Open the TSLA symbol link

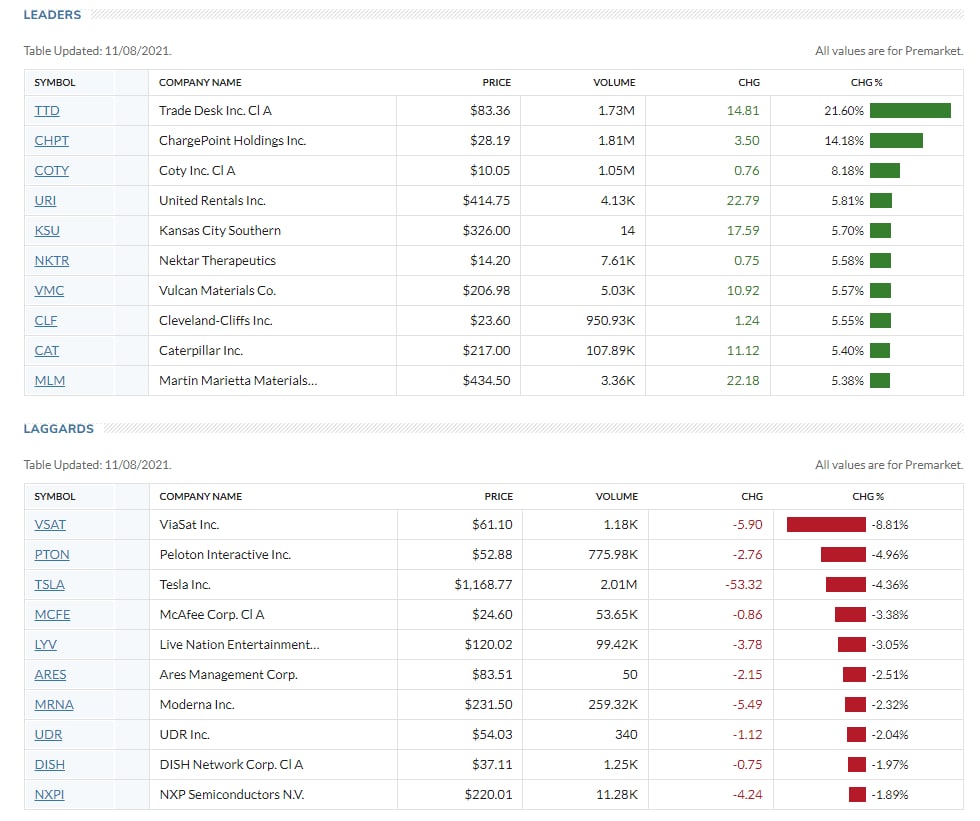[49, 585]
